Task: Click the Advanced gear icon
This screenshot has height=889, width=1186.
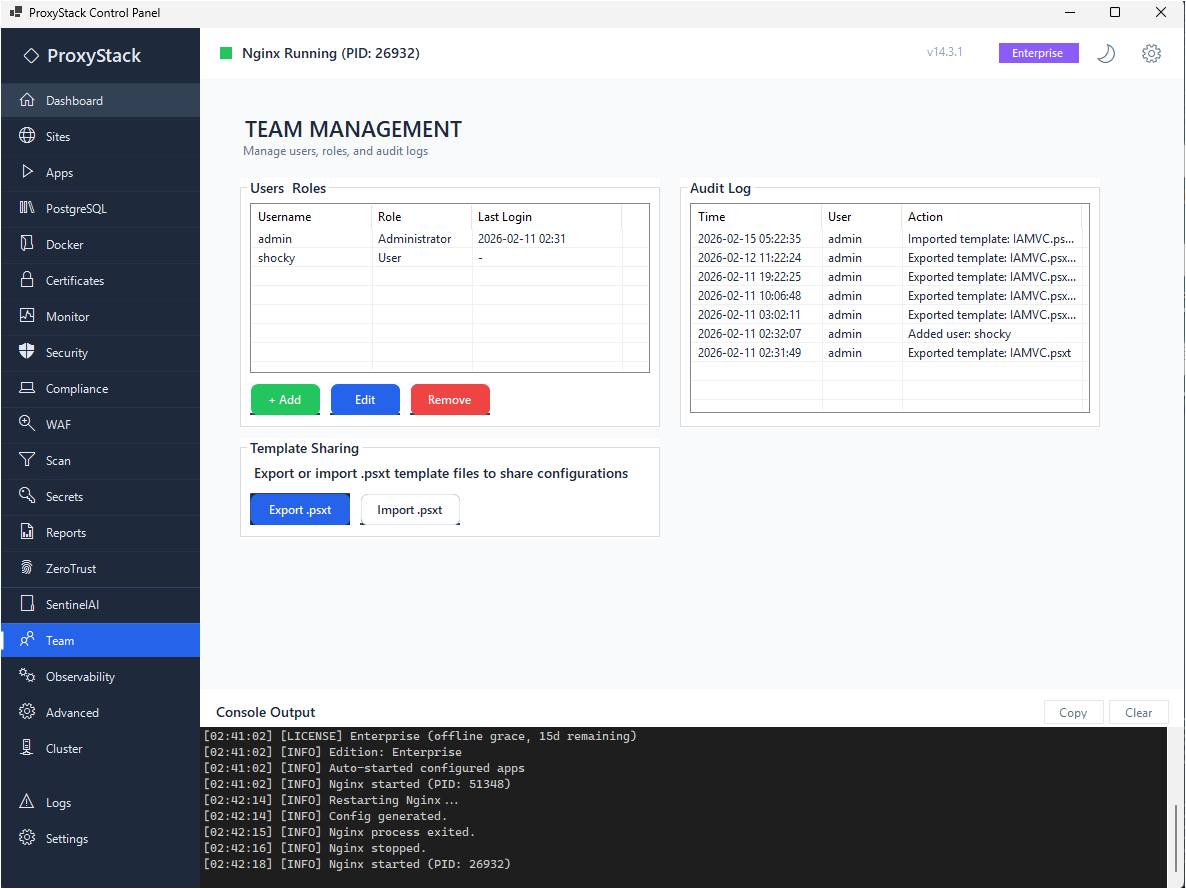Action: pyautogui.click(x=27, y=711)
